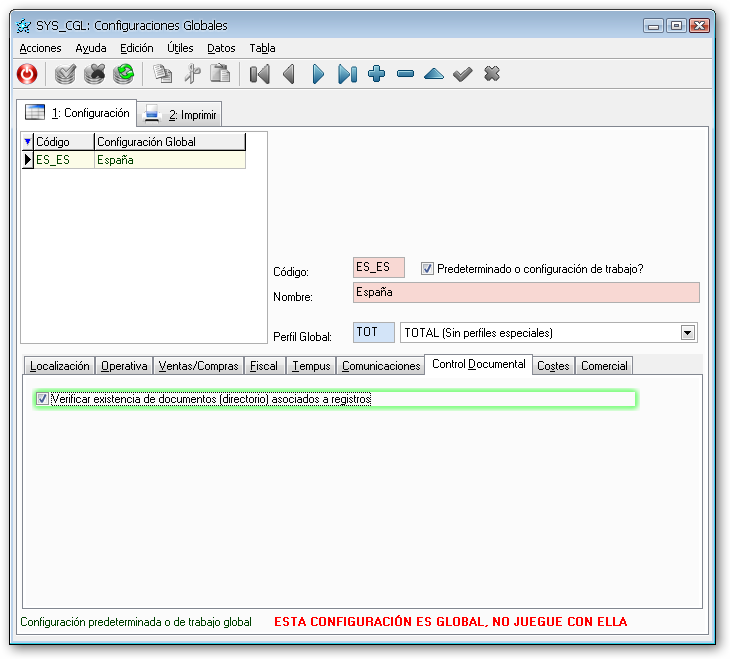Open the Datos menu
The image size is (730, 659).
tap(221, 48)
